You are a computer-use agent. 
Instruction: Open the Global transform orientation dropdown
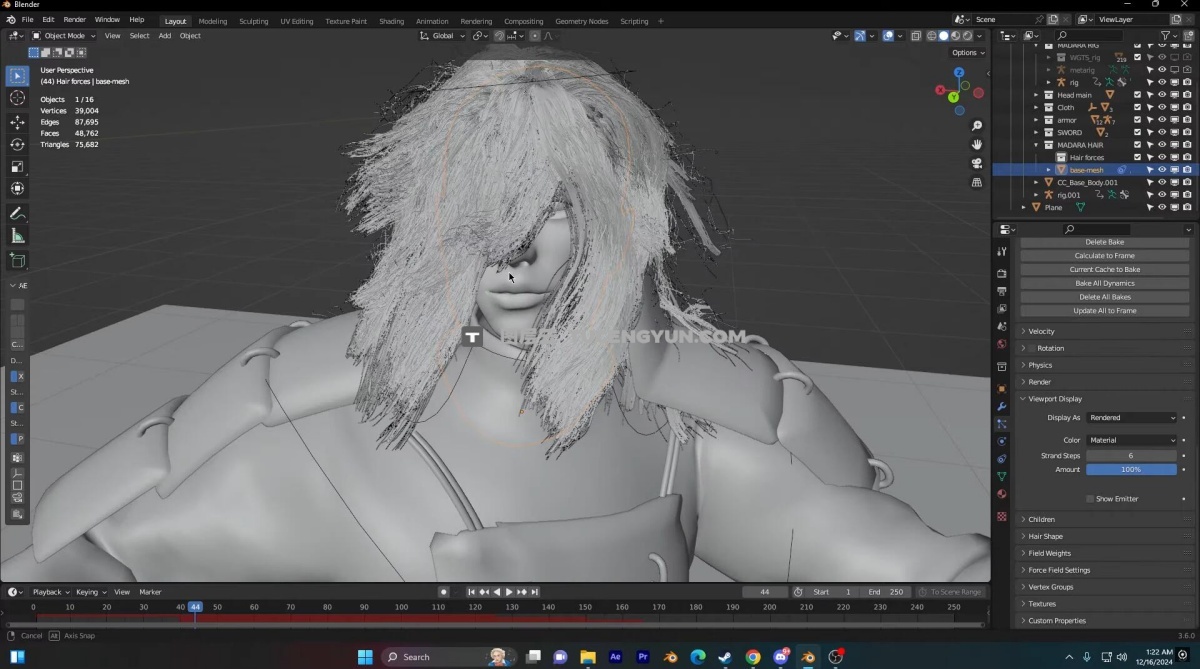pyautogui.click(x=442, y=36)
